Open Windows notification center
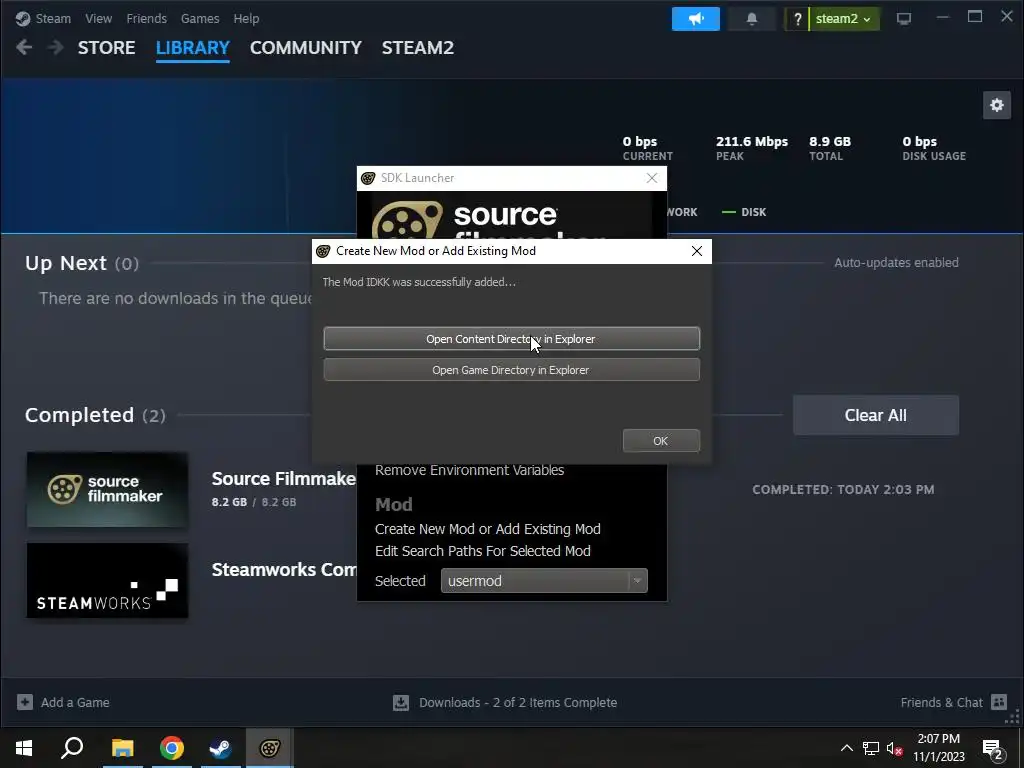 (x=993, y=748)
